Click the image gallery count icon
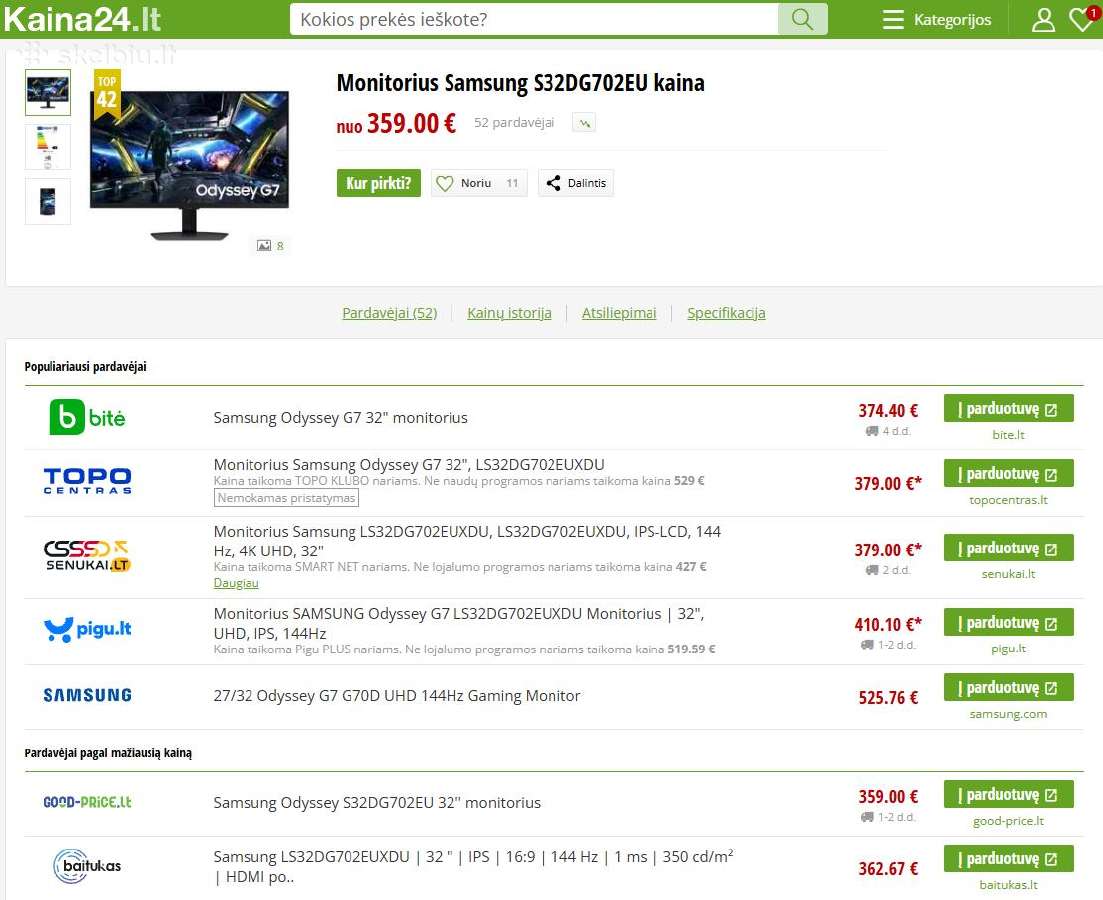Screen dimensions: 1103x900 [270, 246]
